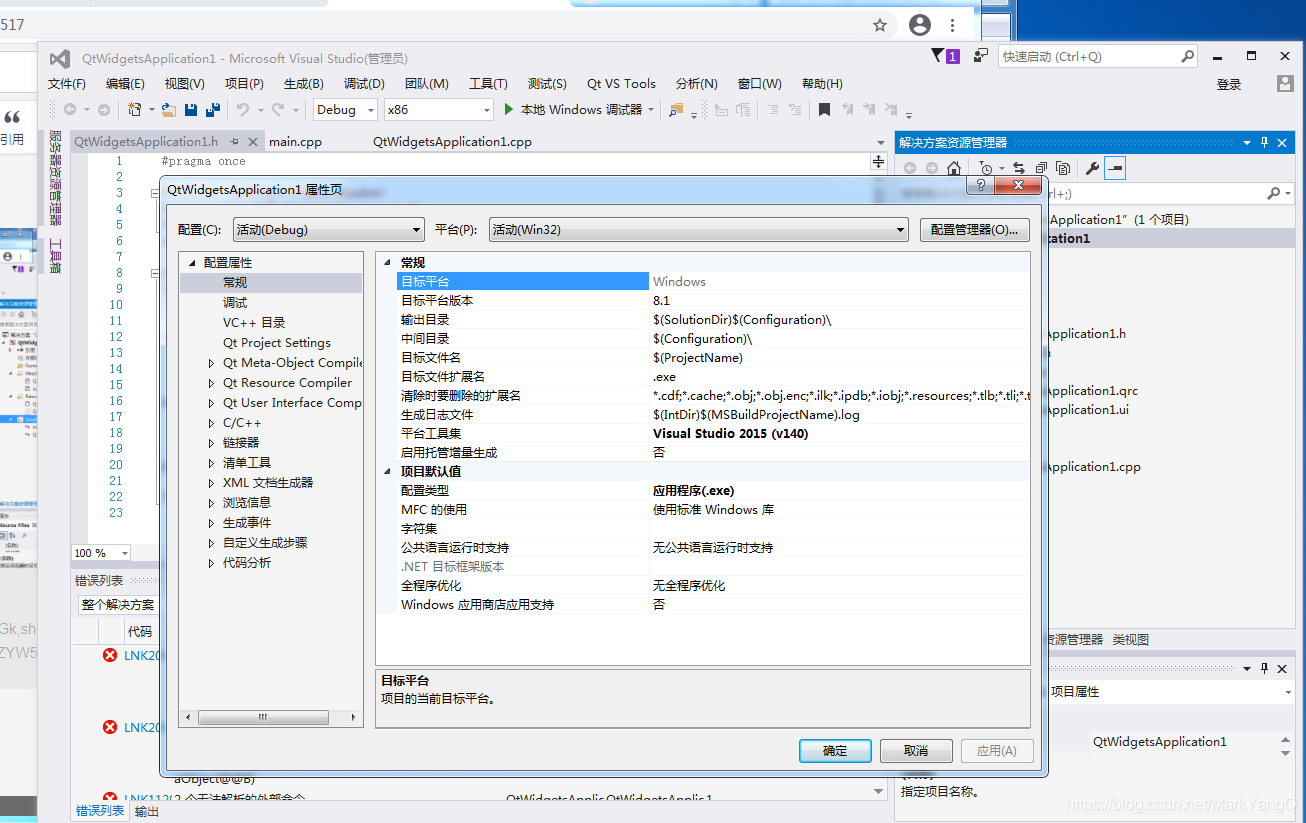Open the 调试(D) menu
Screen dimensions: 1306x823
coord(364,84)
